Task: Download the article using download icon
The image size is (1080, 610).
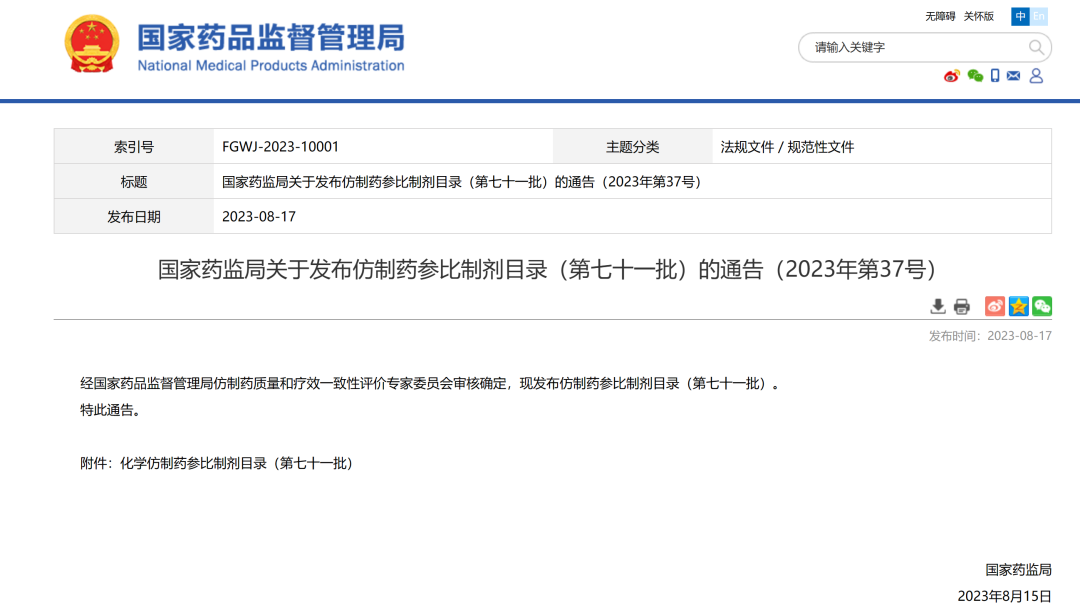Action: [937, 306]
